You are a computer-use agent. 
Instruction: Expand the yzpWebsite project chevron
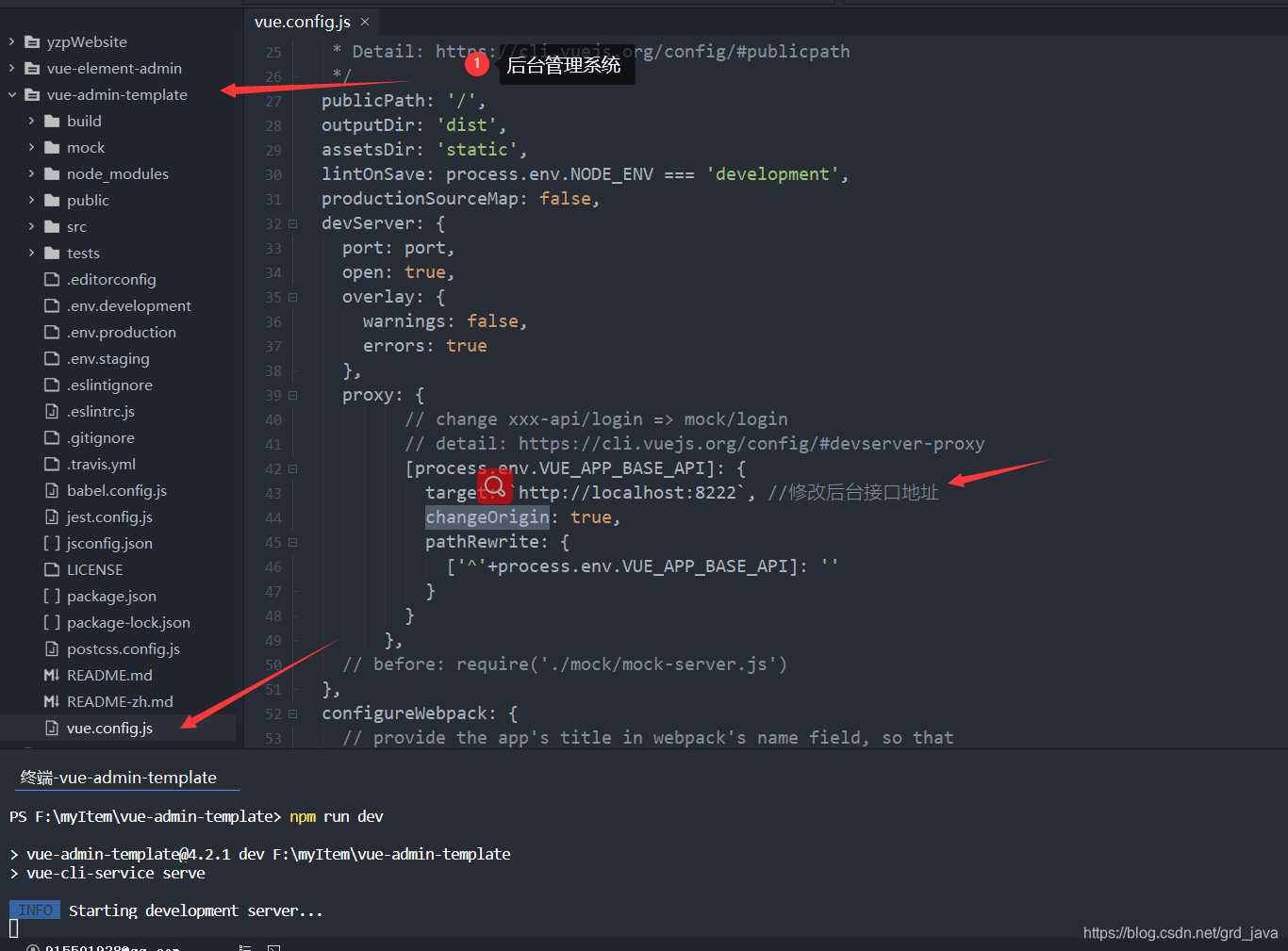pos(12,42)
